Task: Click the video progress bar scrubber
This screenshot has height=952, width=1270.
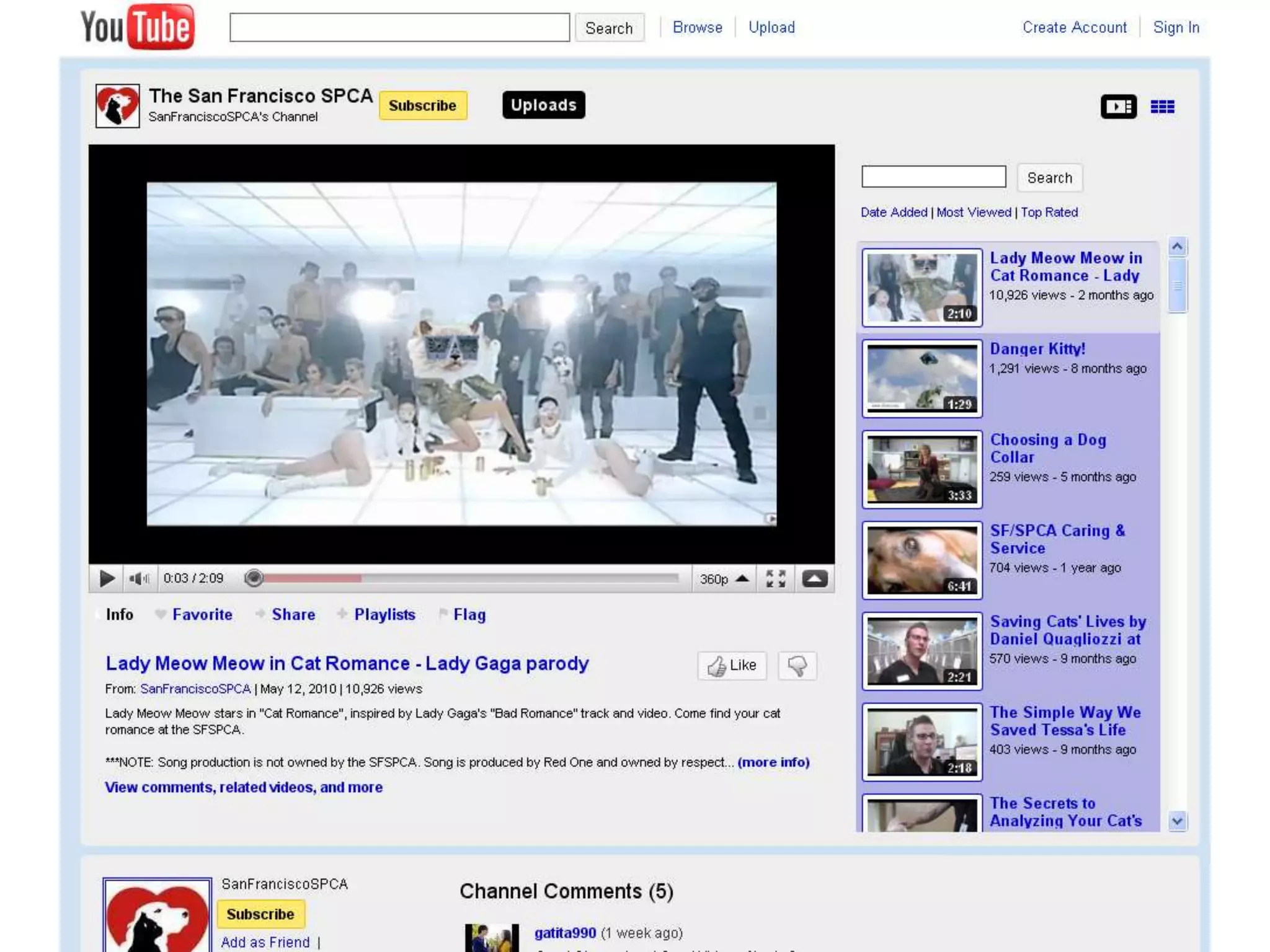Action: click(x=254, y=578)
